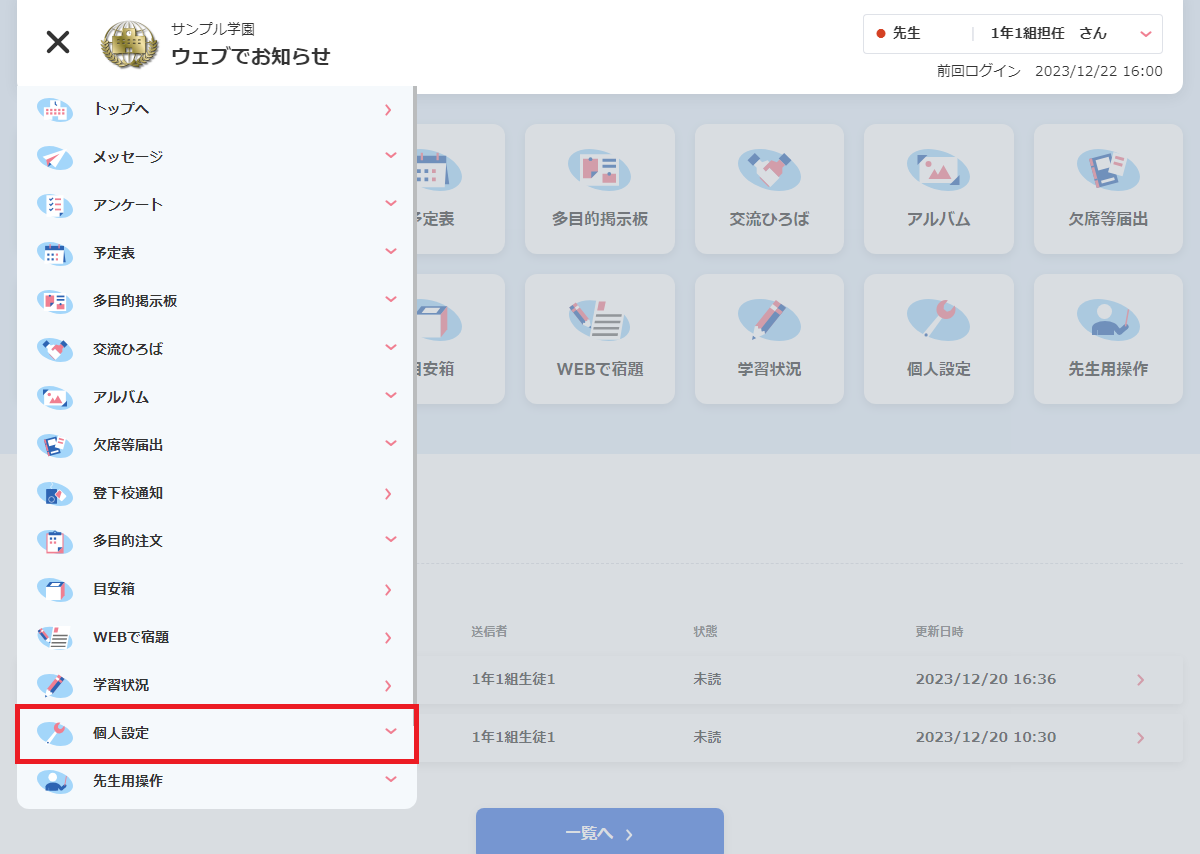1200x854 pixels.
Task: Click the calendar icon beside 予定表 in sidebar
Action: pos(55,253)
